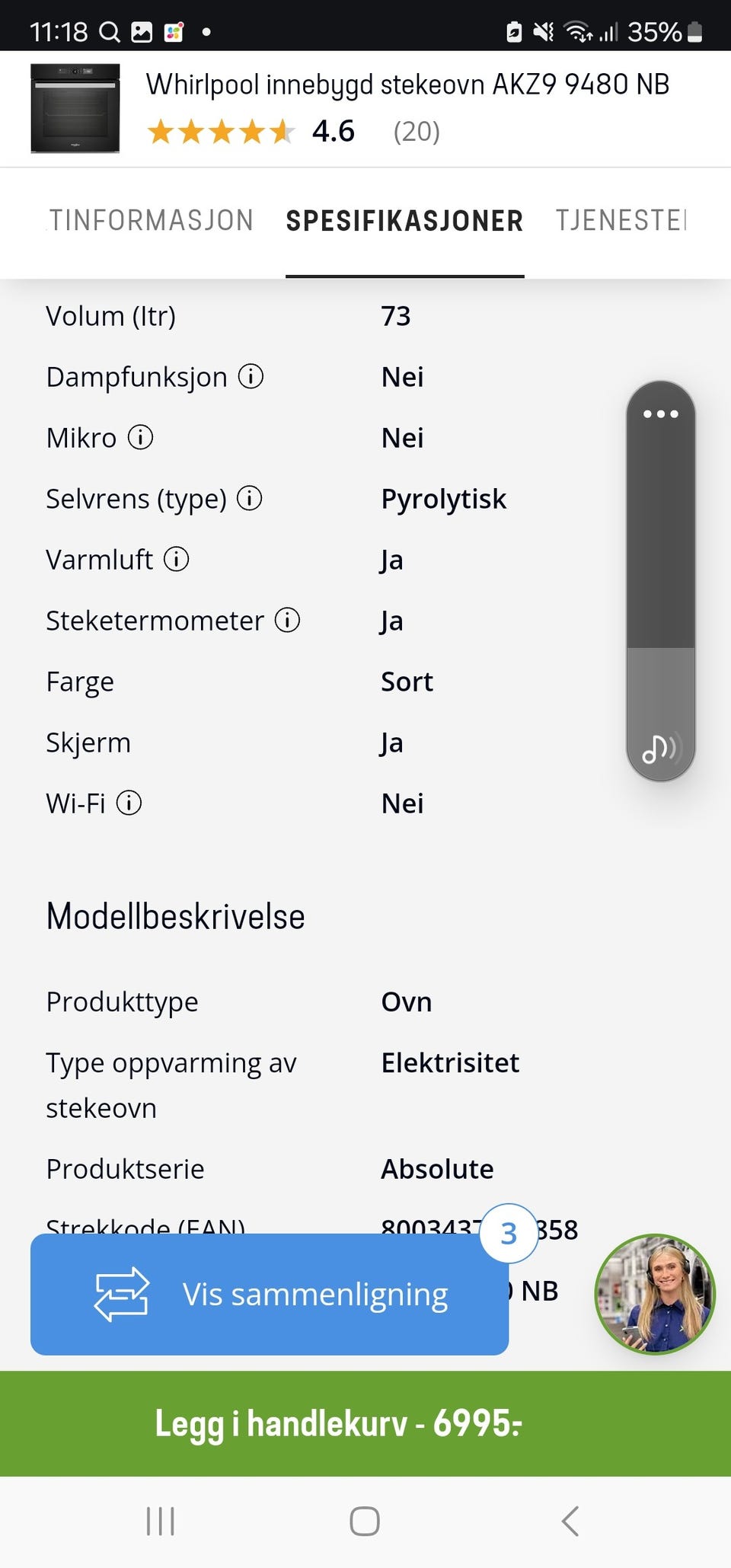Tap the comparison count badge showing 3
This screenshot has width=731, height=1568.
[x=509, y=1233]
